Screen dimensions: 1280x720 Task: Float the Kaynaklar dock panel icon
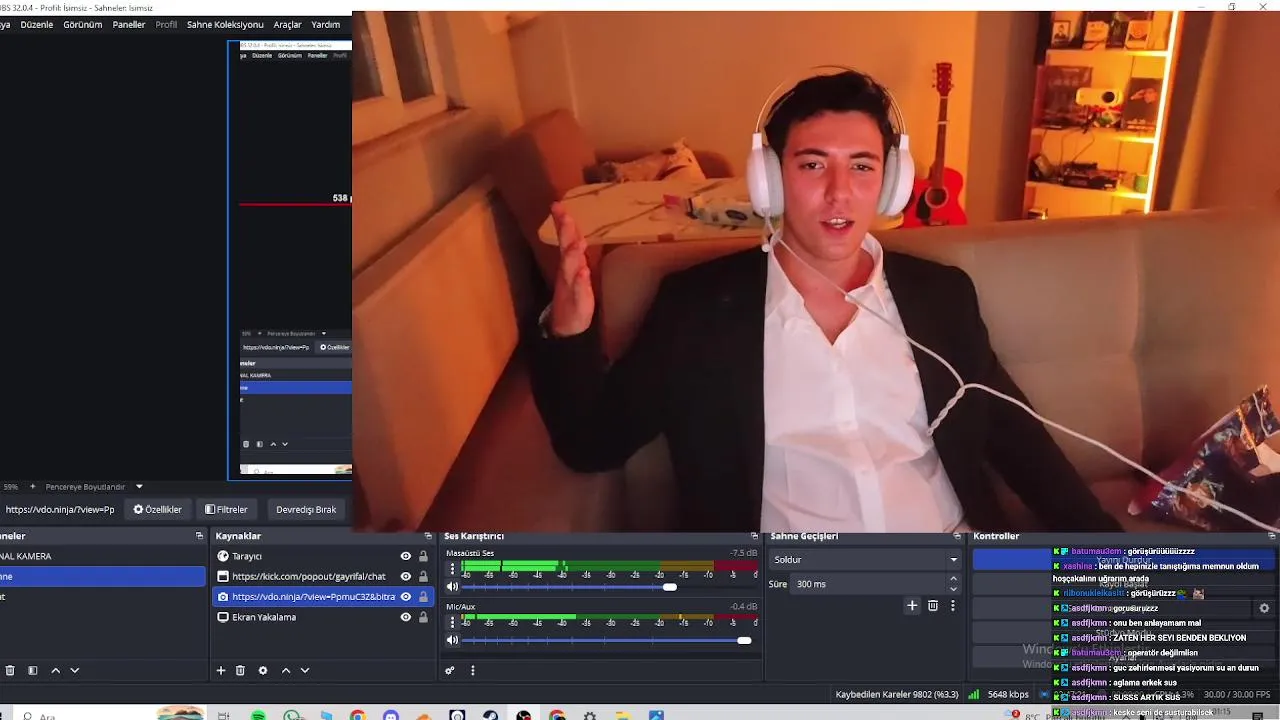pos(428,536)
